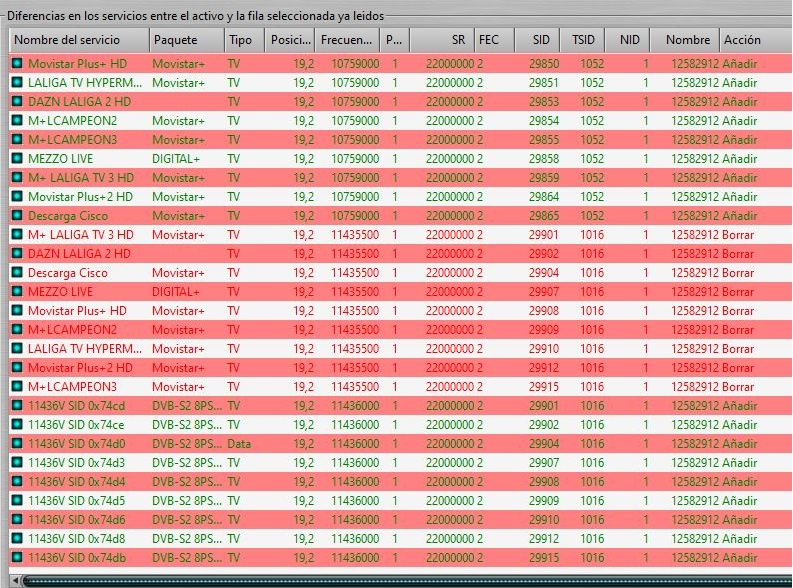Image resolution: width=793 pixels, height=588 pixels.
Task: Click the icon of DAZN LALIGA 2 HD SID 29902 Borrar row
Action: [x=17, y=253]
